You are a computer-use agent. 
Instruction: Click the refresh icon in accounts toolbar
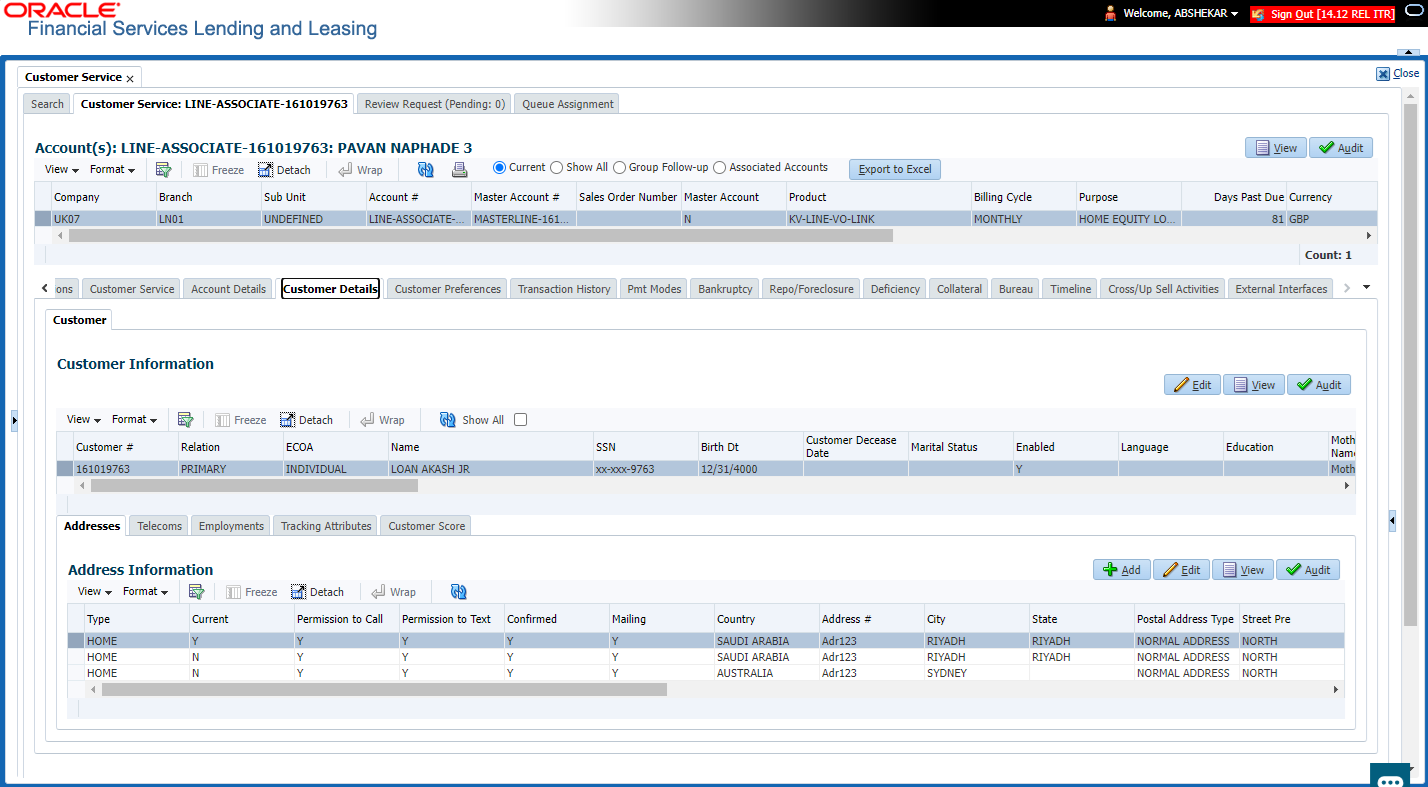pyautogui.click(x=426, y=169)
